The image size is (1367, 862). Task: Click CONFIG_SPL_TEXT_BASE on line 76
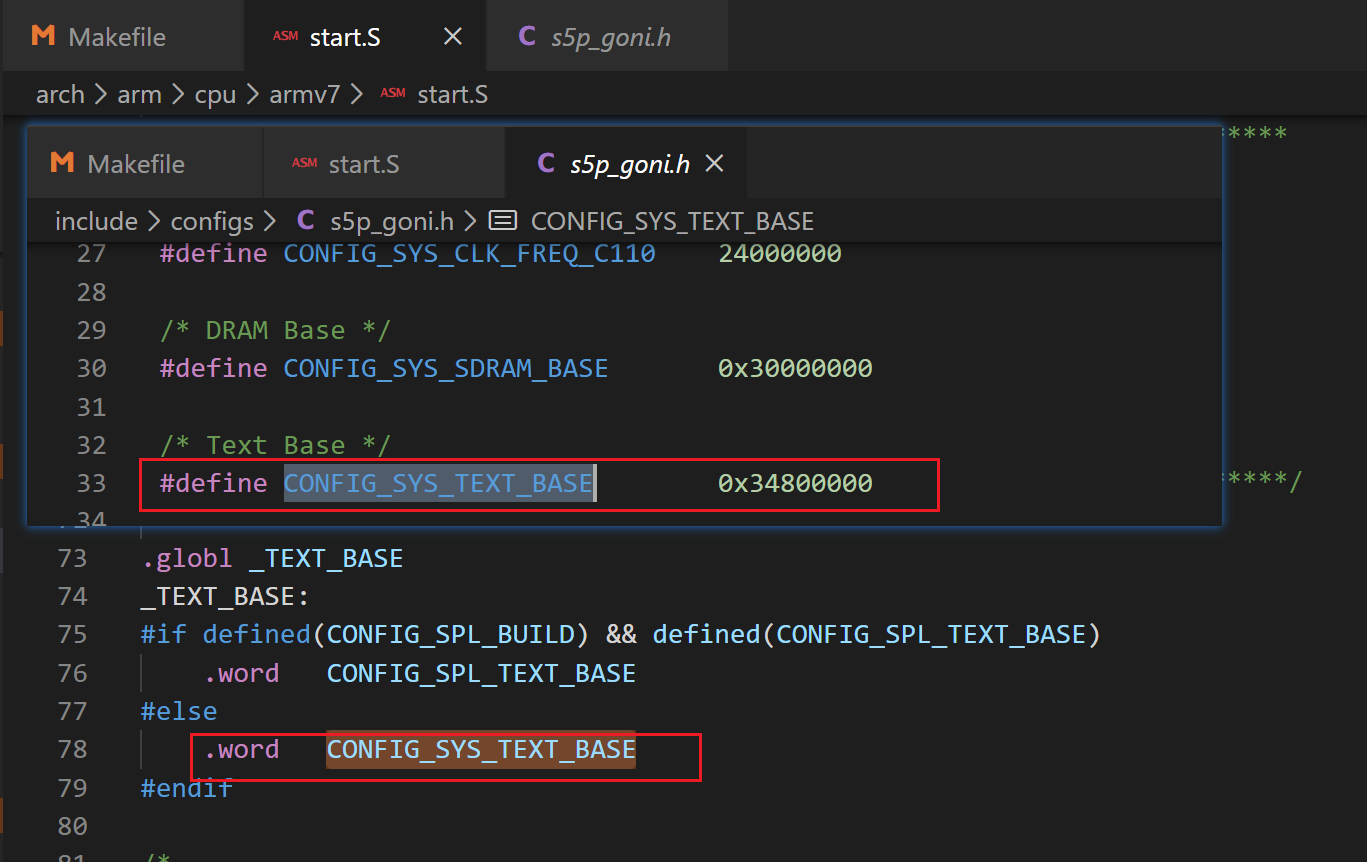point(481,673)
